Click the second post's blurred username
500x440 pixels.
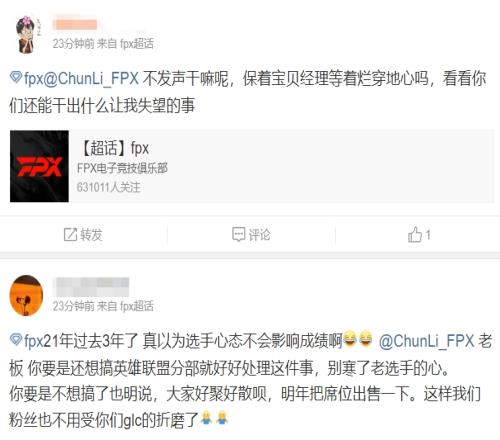pos(91,287)
